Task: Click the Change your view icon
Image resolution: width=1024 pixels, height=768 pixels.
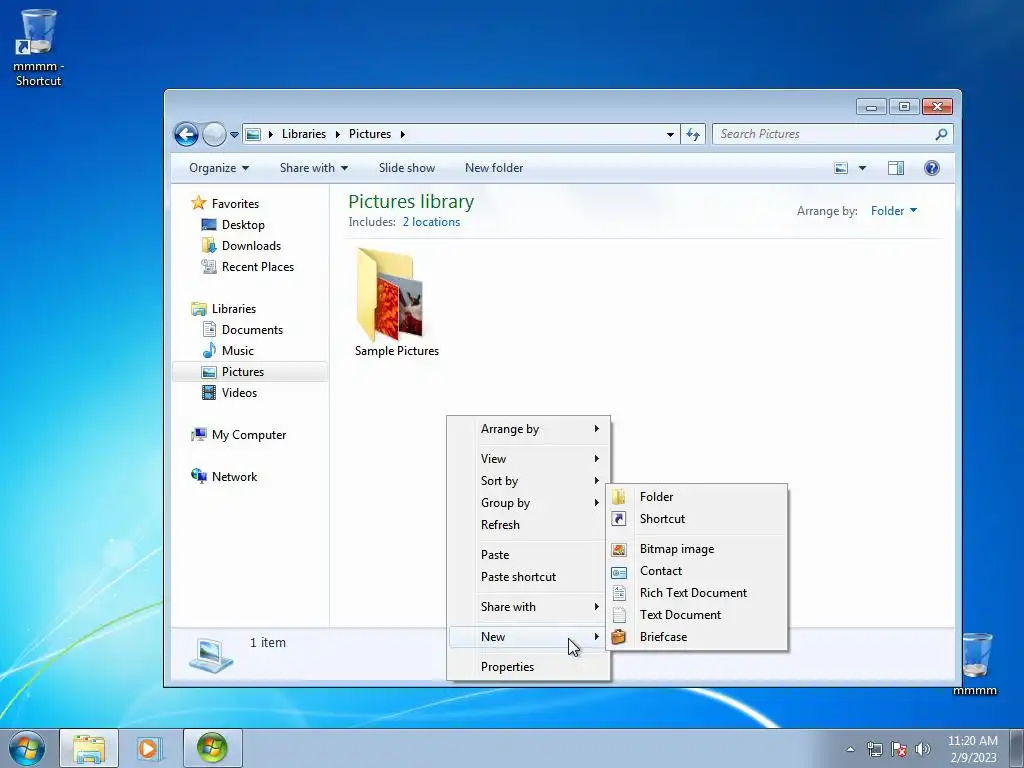Action: (x=841, y=168)
